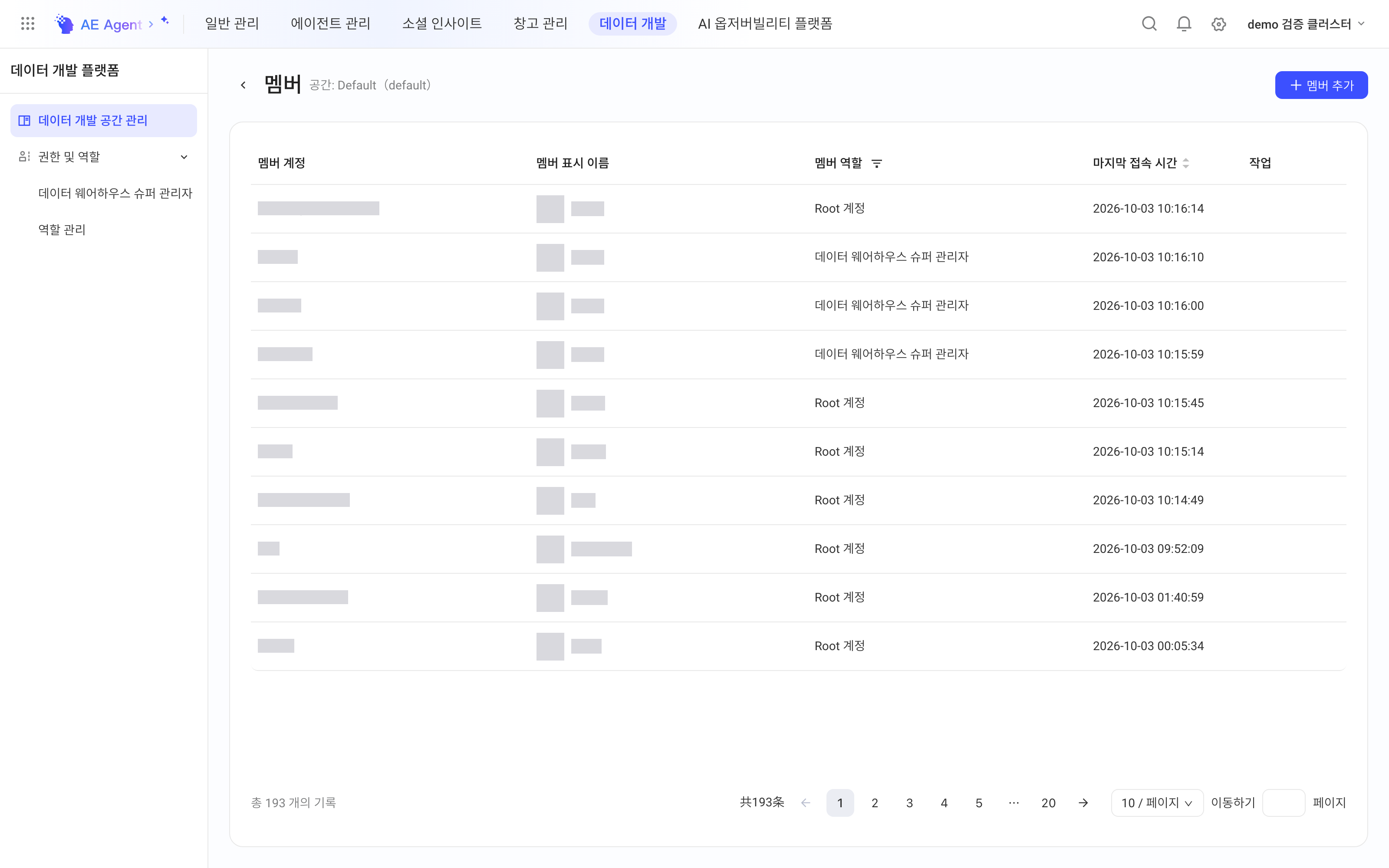Image resolution: width=1389 pixels, height=868 pixels.
Task: Go back using the arrow beside 멤버
Action: click(244, 85)
